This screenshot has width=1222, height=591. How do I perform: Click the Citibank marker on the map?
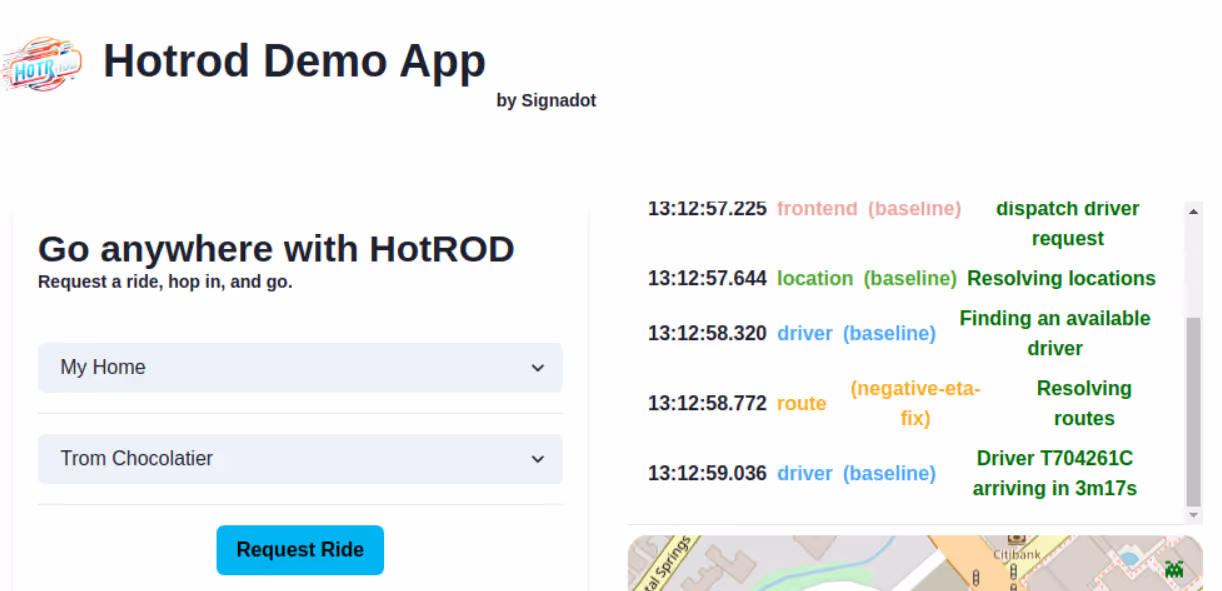(1016, 546)
